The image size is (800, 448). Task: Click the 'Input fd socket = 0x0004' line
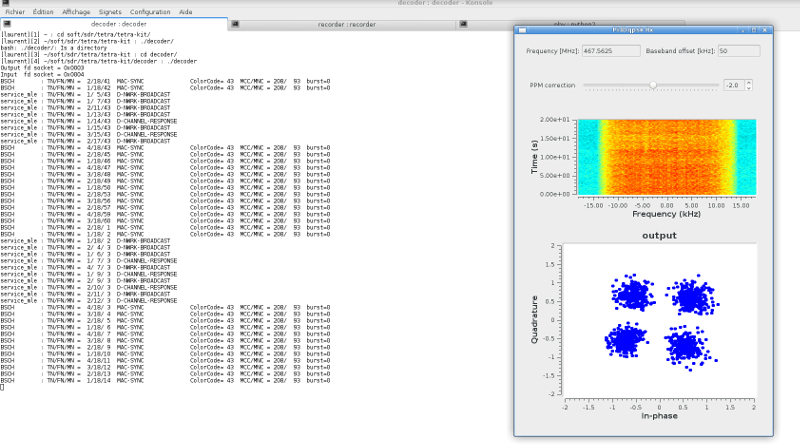click(x=42, y=74)
